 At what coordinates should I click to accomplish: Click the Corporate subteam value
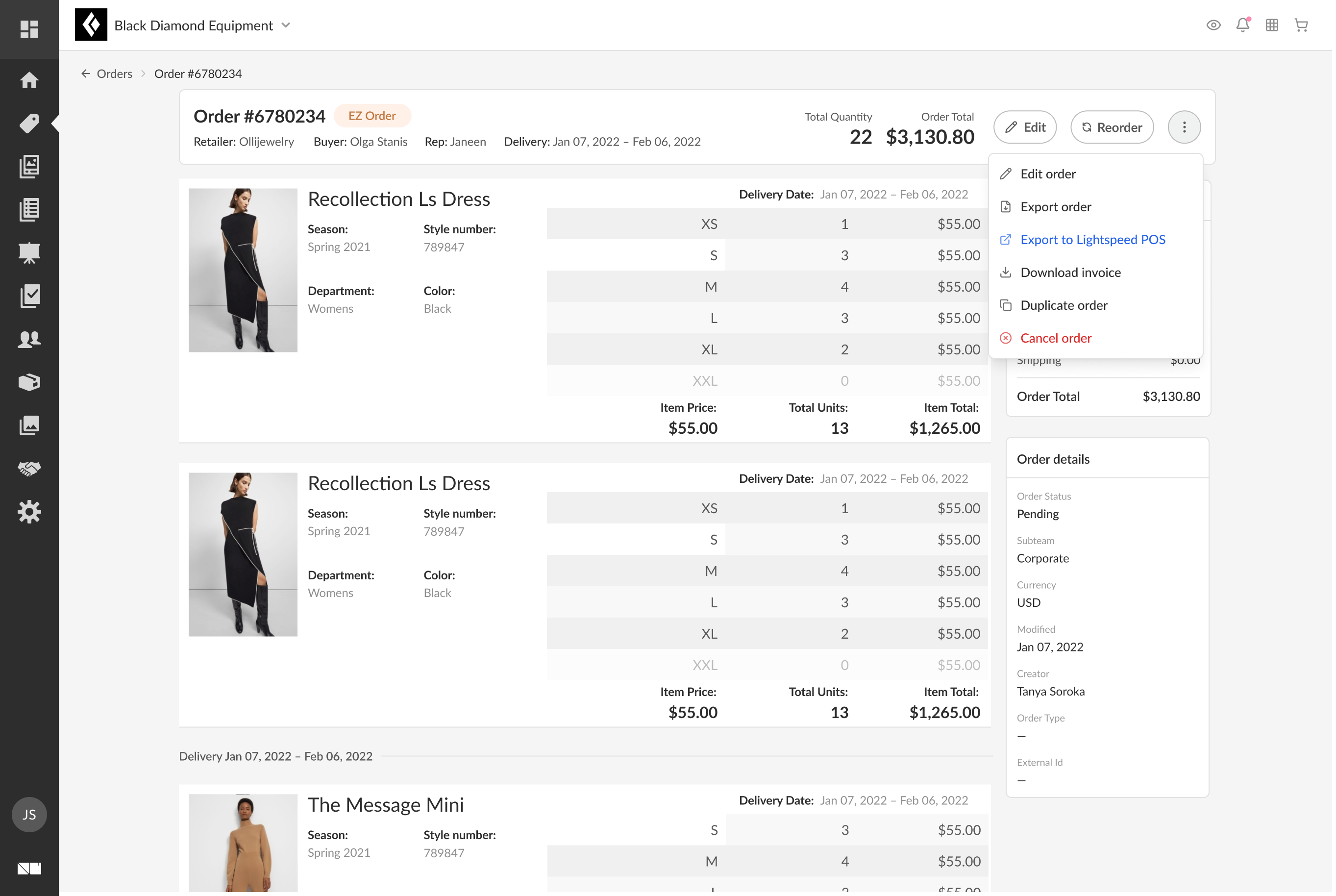click(x=1045, y=559)
